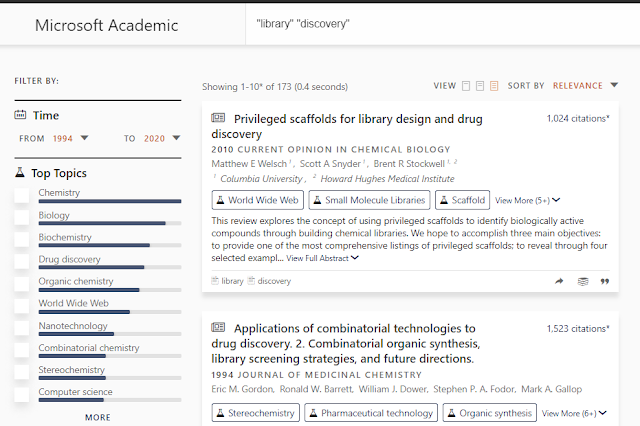640x426 pixels.
Task: Open Privileged scaffolds for library design paper
Action: click(347, 126)
